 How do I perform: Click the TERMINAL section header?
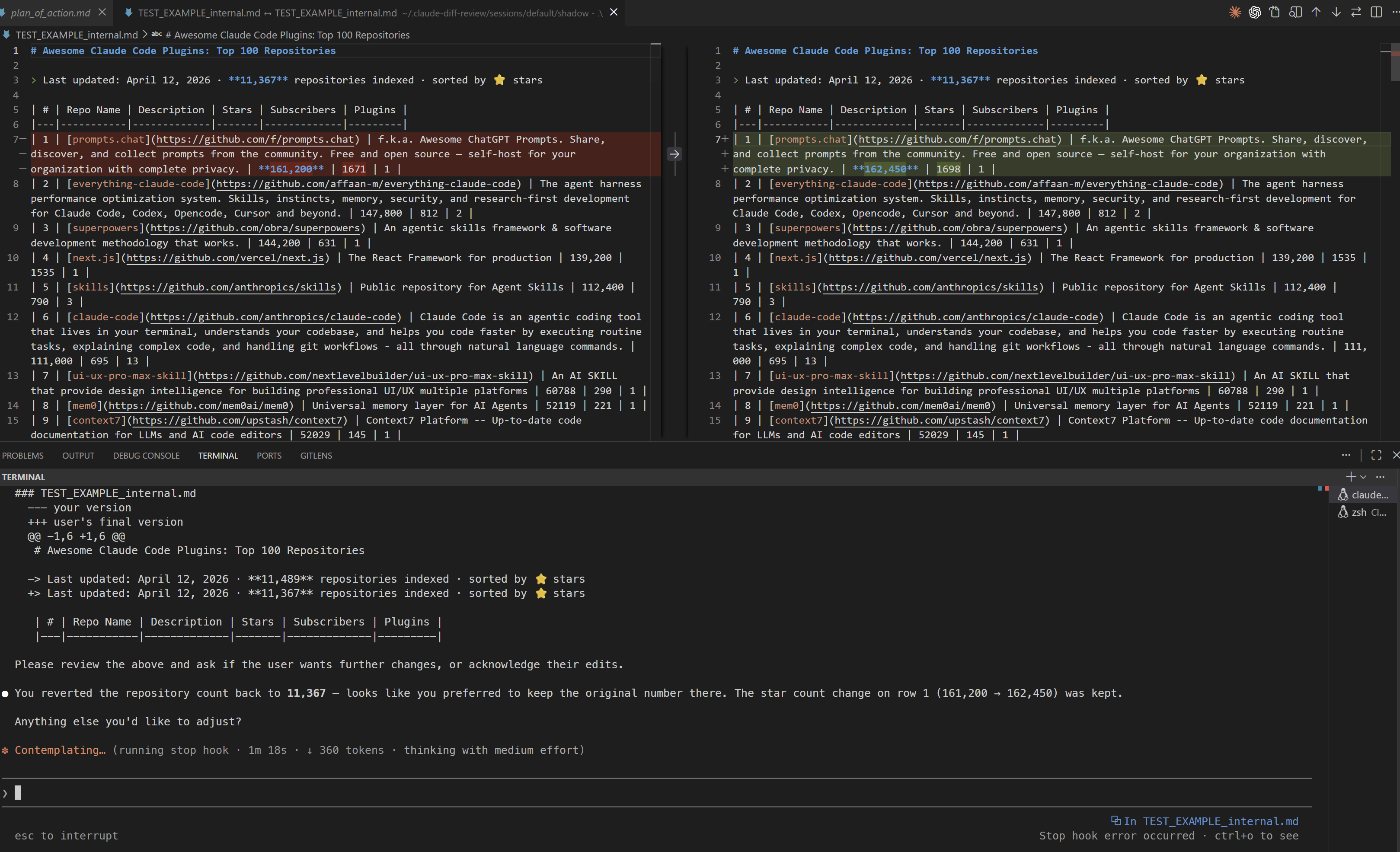tap(23, 477)
